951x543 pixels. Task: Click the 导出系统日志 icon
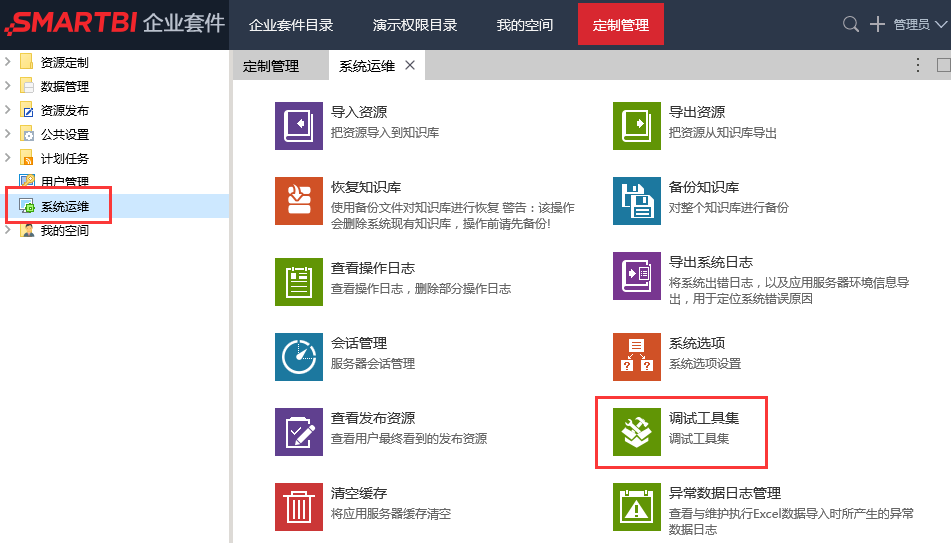(x=636, y=275)
